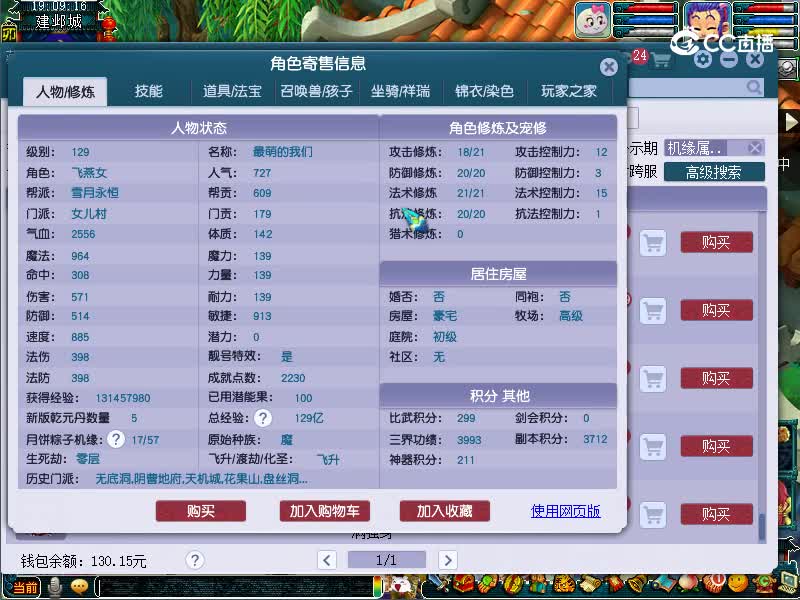
Task: Click the red exclamation alert icon
Action: [x=715, y=583]
